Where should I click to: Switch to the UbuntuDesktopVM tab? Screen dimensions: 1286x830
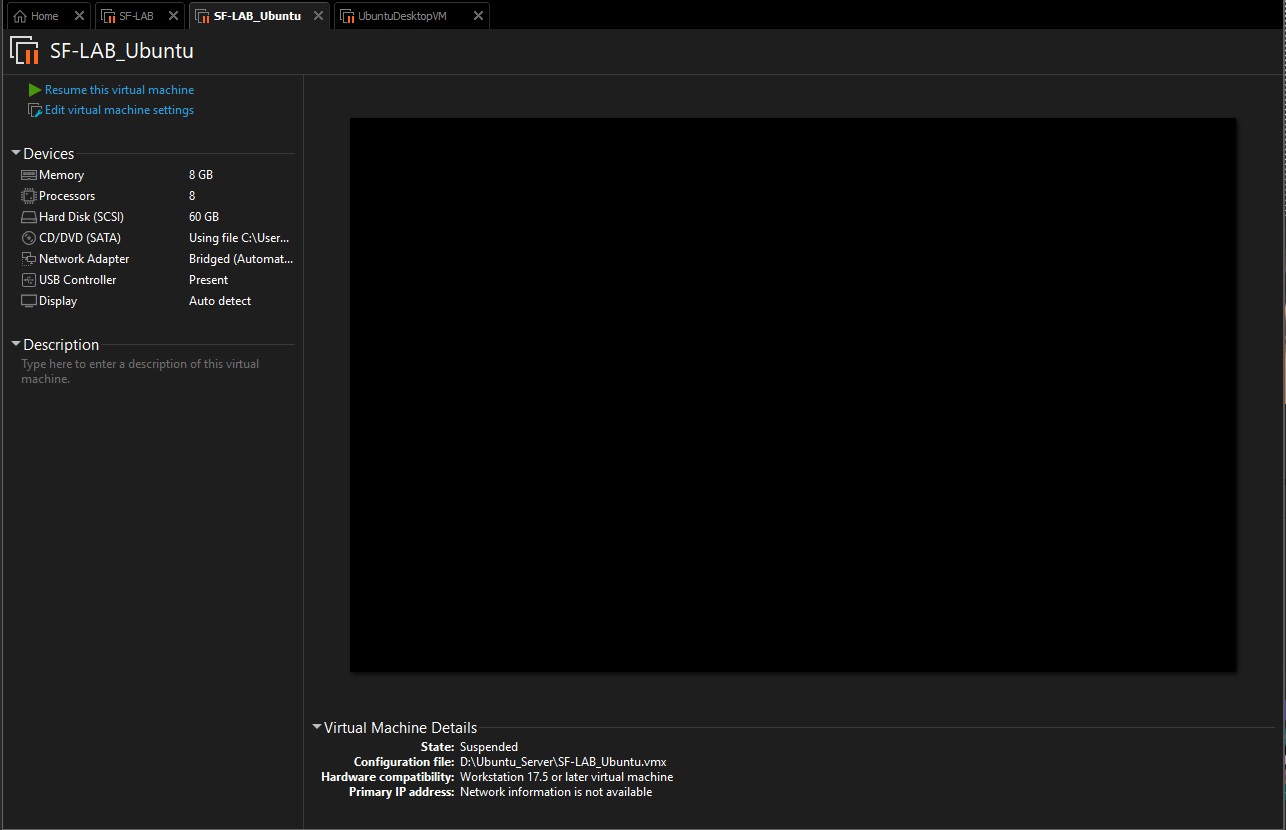[402, 16]
